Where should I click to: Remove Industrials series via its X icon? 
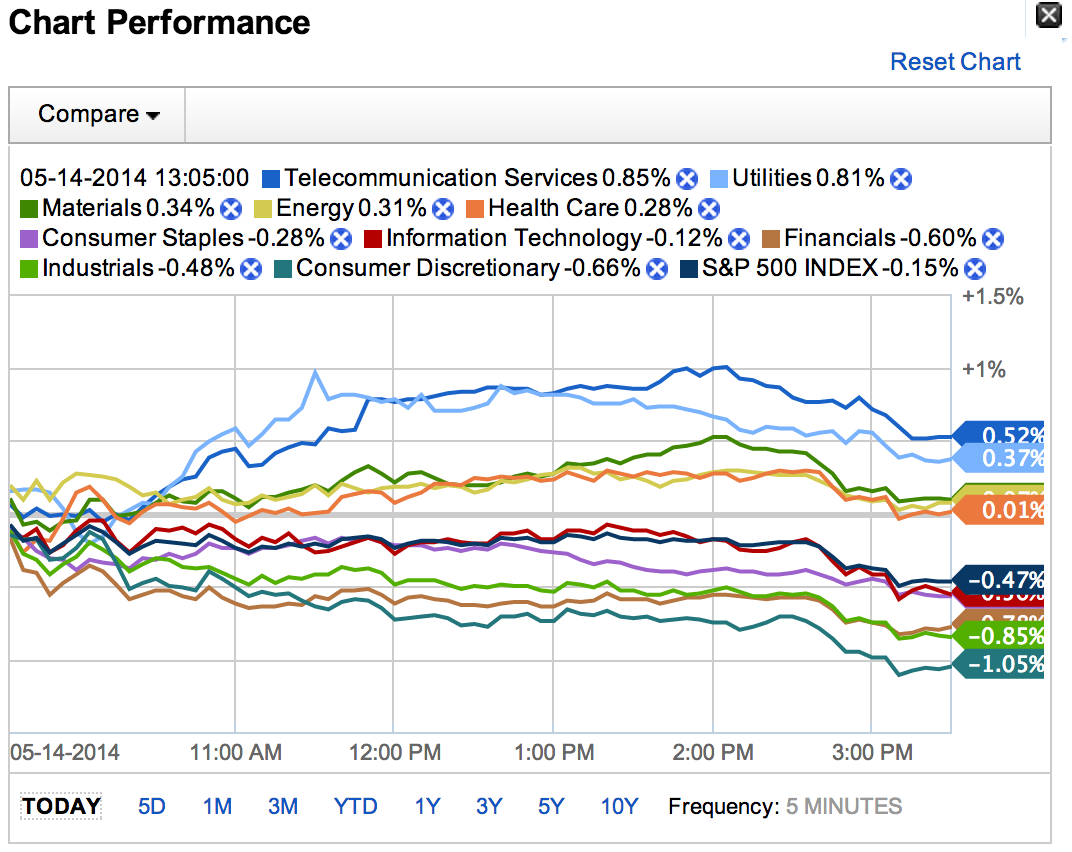250,269
